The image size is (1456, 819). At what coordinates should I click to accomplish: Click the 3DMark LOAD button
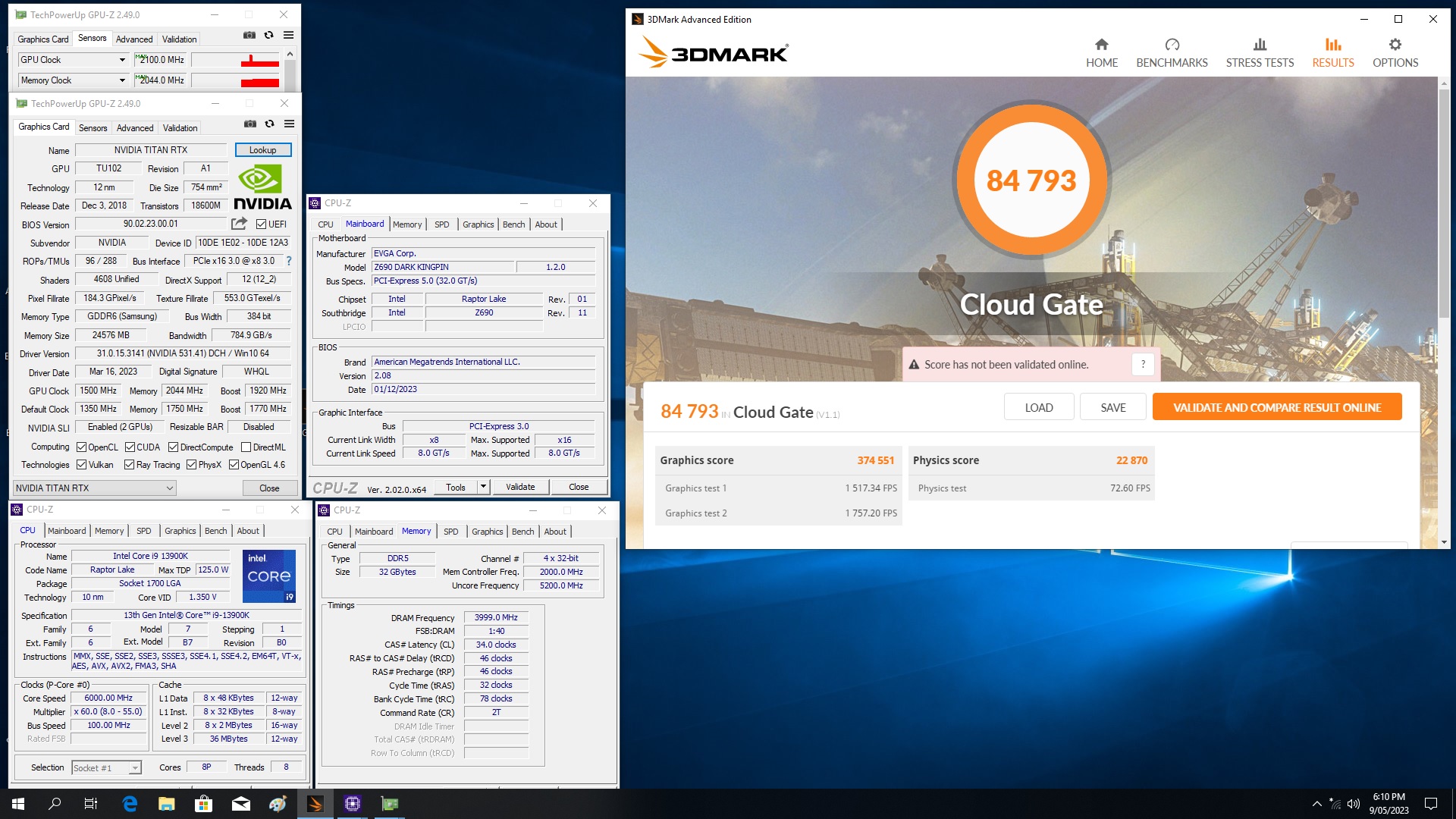click(1039, 407)
